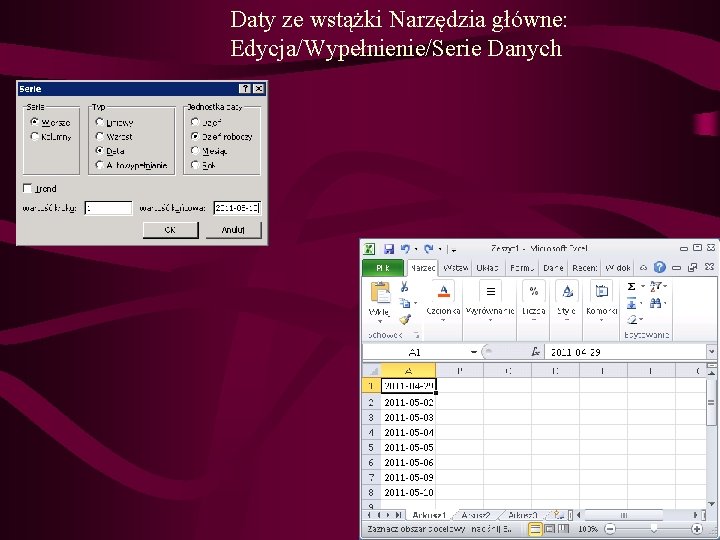Click Anuluj in the Serie dialog
720x540 pixels.
[x=233, y=230]
